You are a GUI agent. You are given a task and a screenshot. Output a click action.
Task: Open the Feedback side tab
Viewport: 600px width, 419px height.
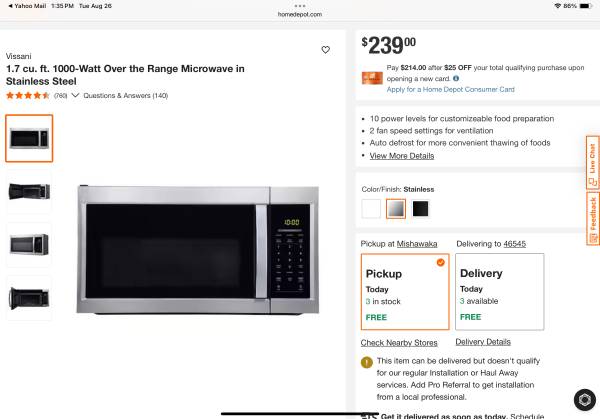pyautogui.click(x=592, y=218)
